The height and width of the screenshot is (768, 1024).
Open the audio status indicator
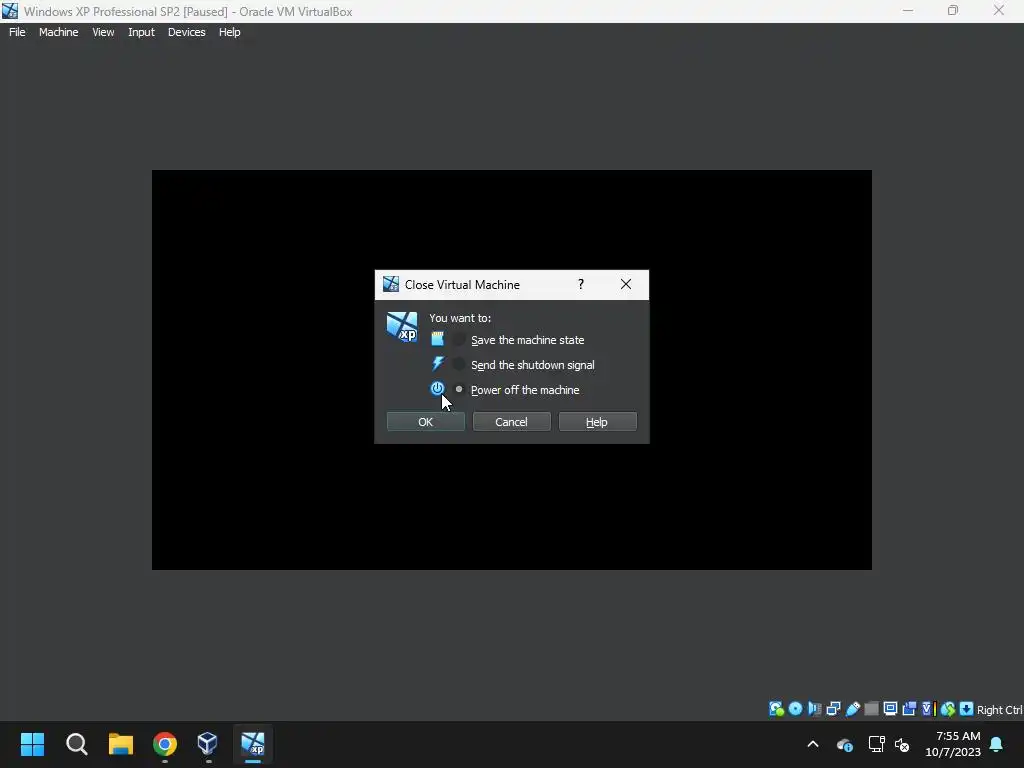814,709
